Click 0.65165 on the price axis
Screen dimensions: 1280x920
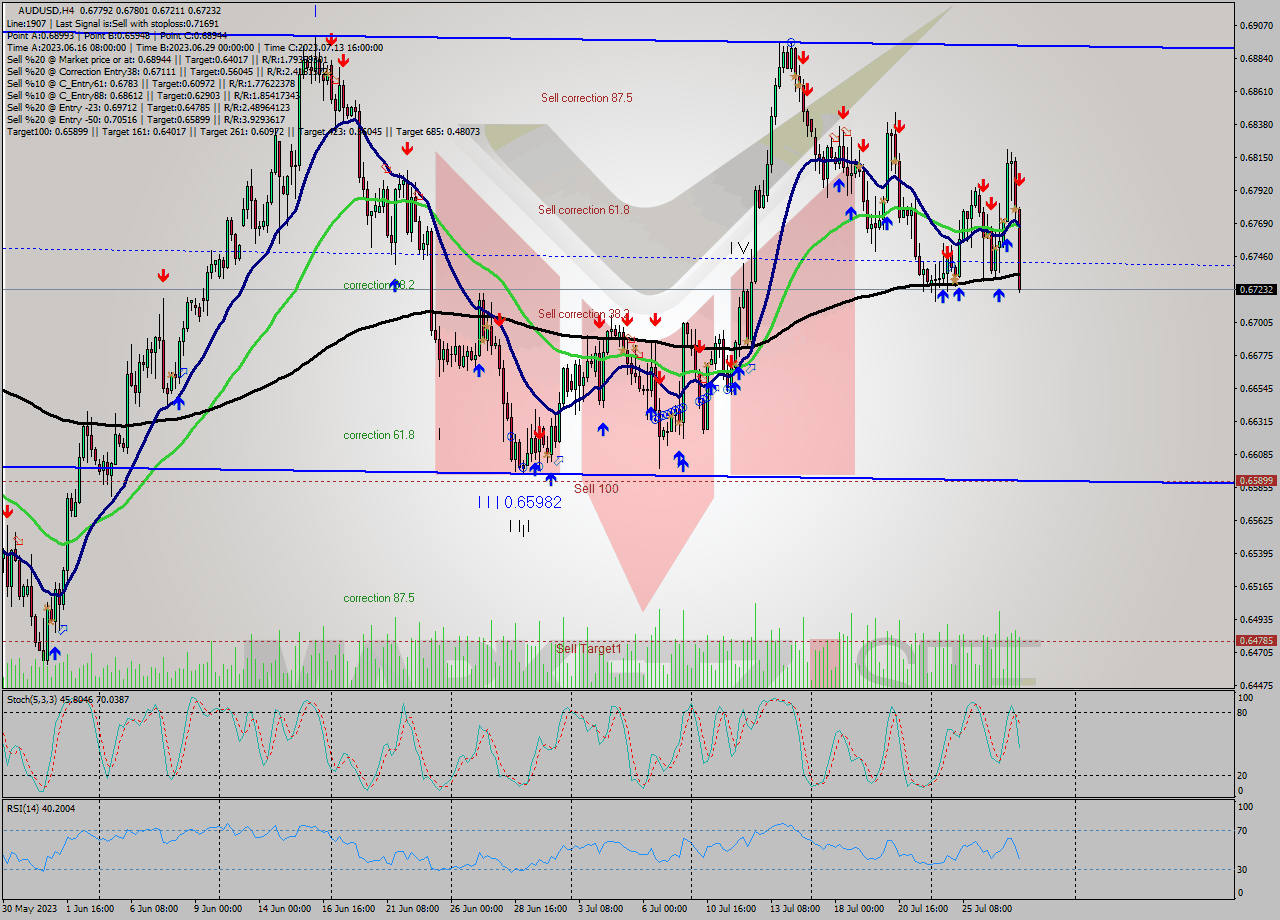[x=1256, y=586]
